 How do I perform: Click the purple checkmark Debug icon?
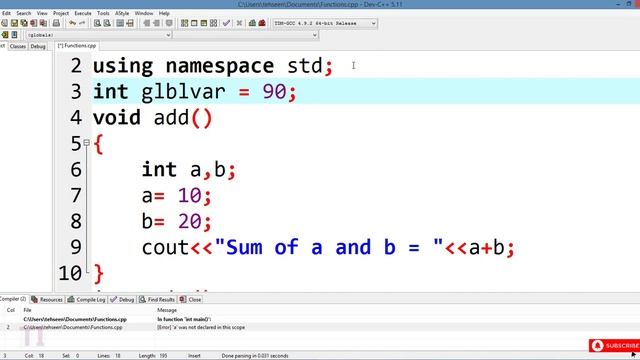[x=226, y=23]
